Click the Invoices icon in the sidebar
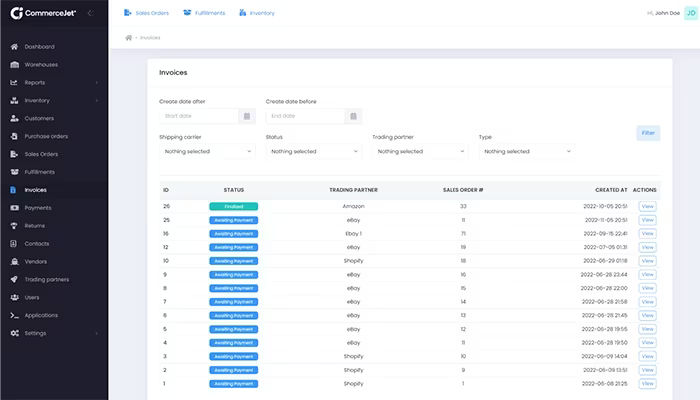 (13, 190)
